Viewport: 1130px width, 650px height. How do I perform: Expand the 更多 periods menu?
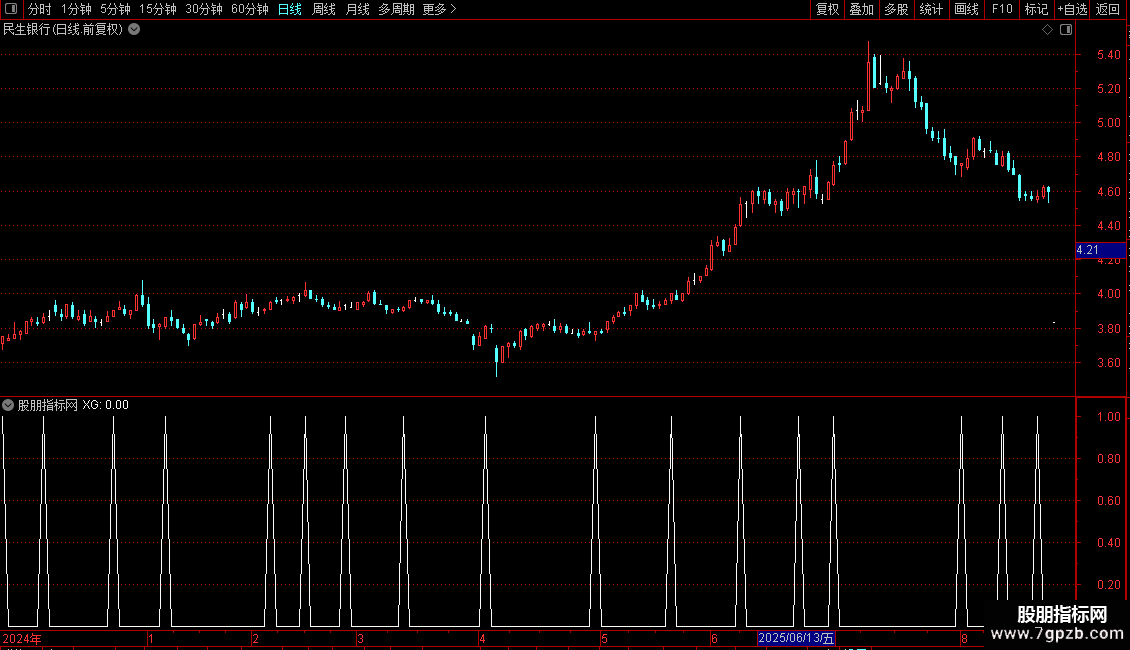tap(440, 9)
